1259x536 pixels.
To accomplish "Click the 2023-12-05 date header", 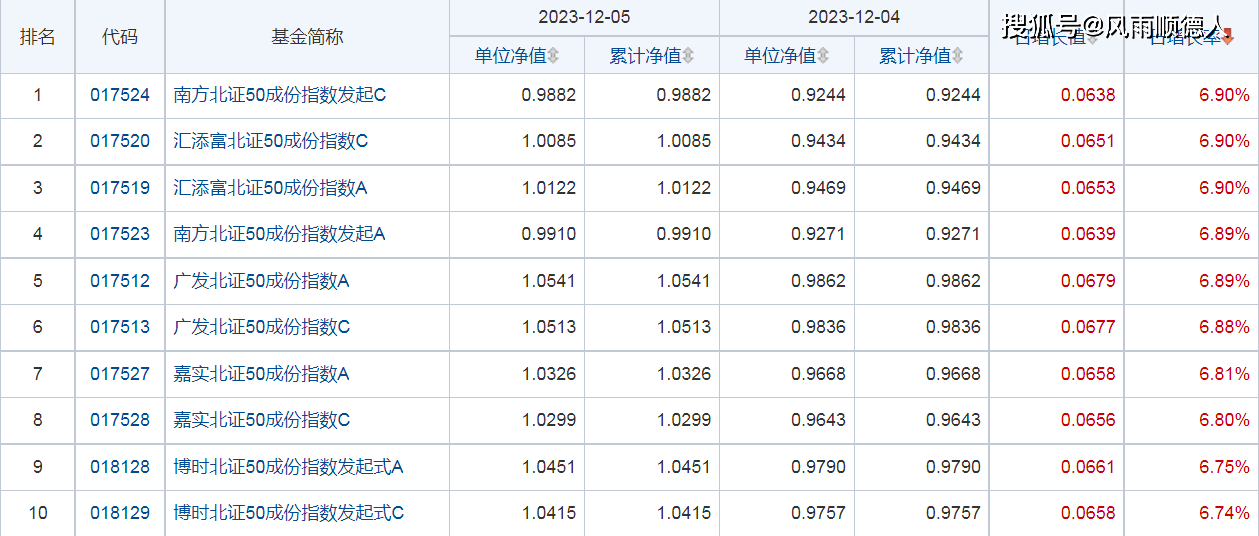I will click(584, 18).
